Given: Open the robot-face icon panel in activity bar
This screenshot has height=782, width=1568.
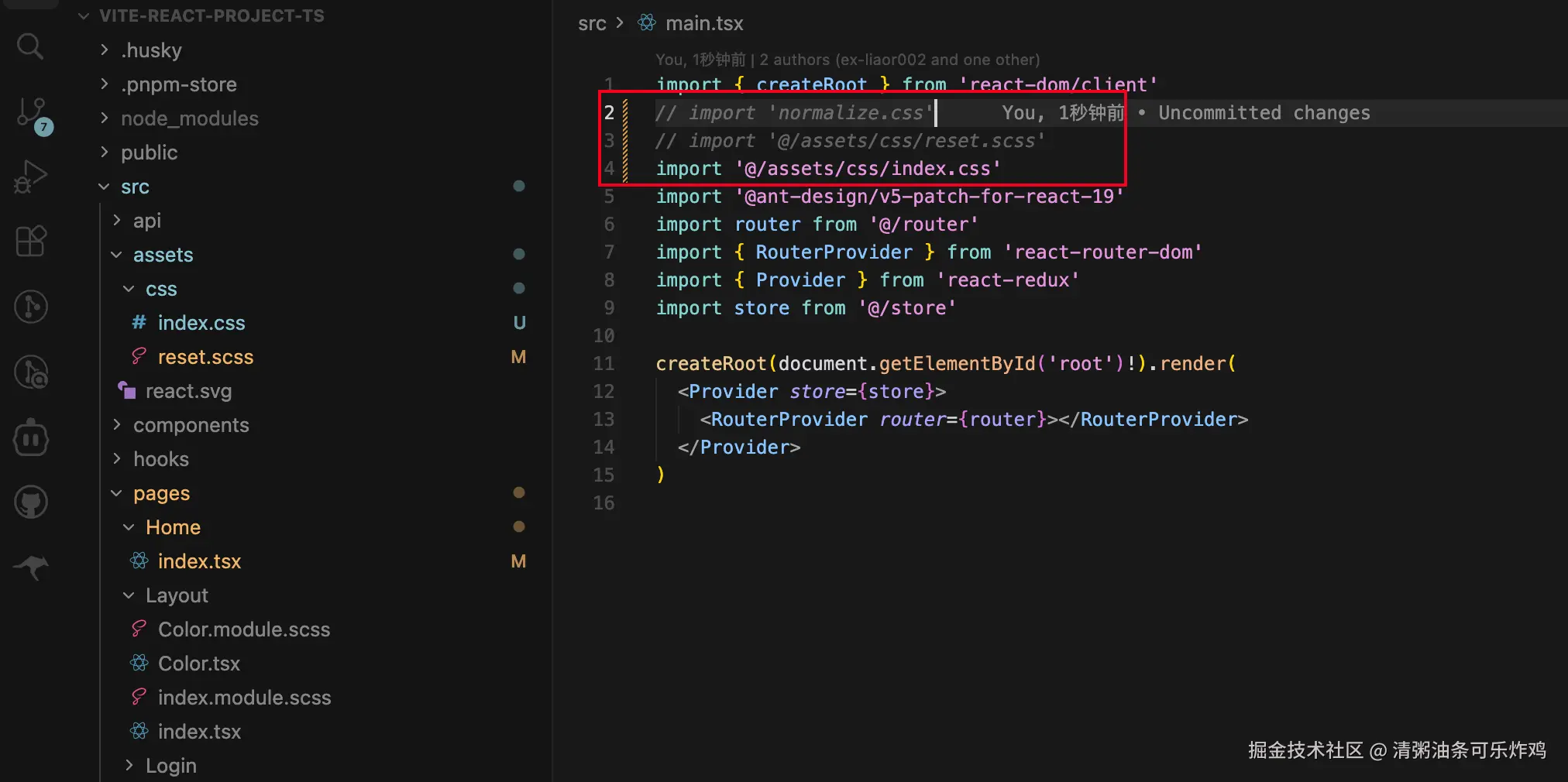Looking at the screenshot, I should [31, 438].
